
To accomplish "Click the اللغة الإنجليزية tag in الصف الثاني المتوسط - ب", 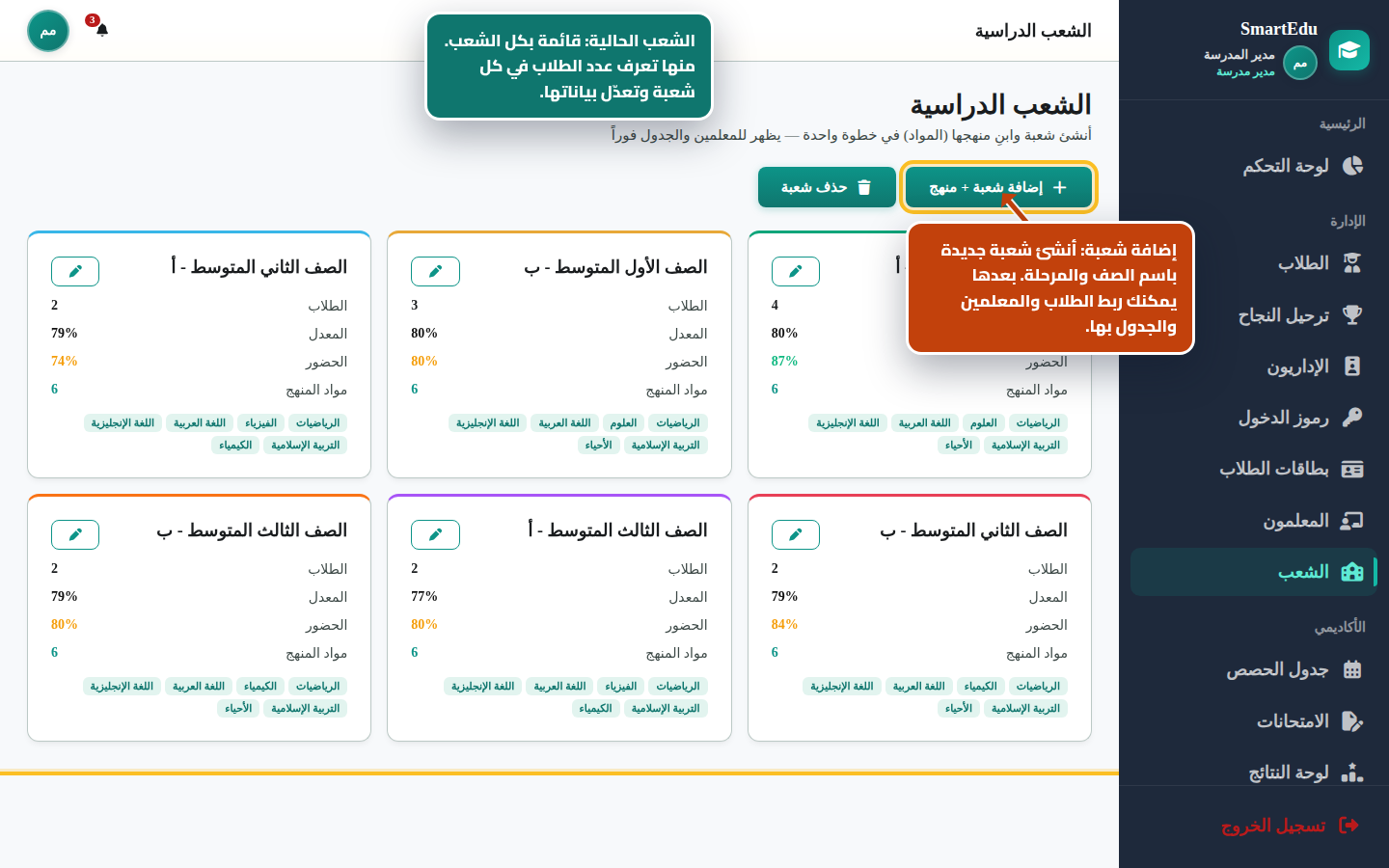I will (842, 686).
